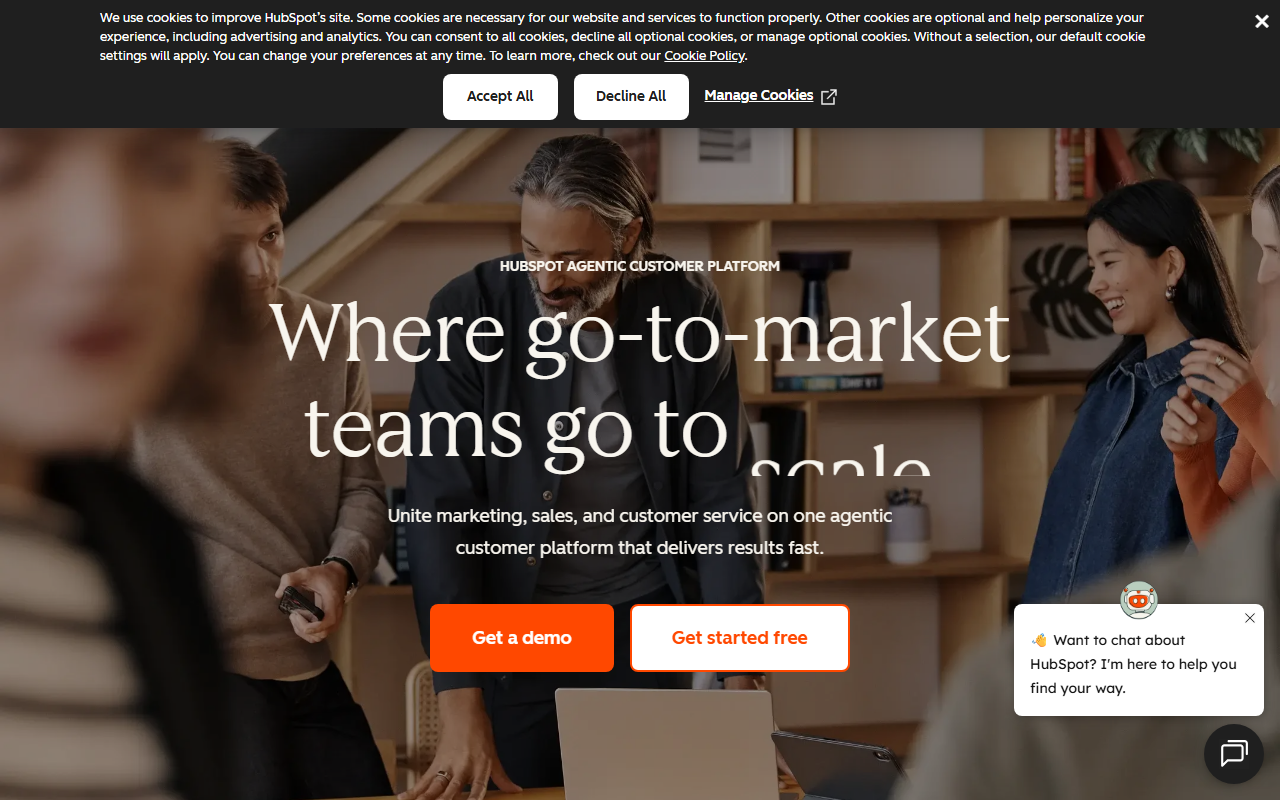This screenshot has width=1280, height=800.
Task: Select the Get started free button
Action: (740, 638)
